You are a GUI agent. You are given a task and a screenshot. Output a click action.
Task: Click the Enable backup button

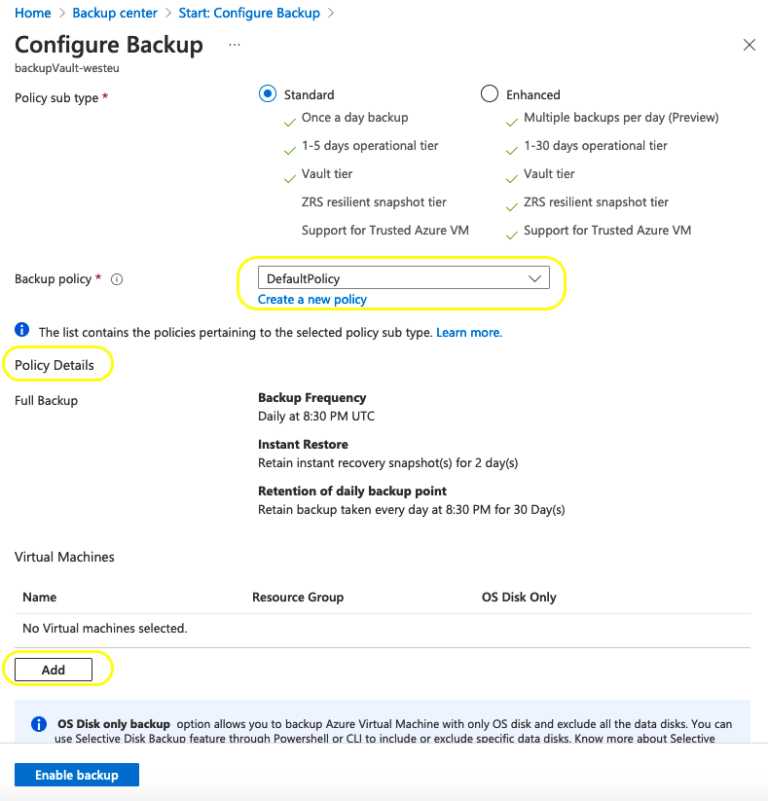[76, 774]
